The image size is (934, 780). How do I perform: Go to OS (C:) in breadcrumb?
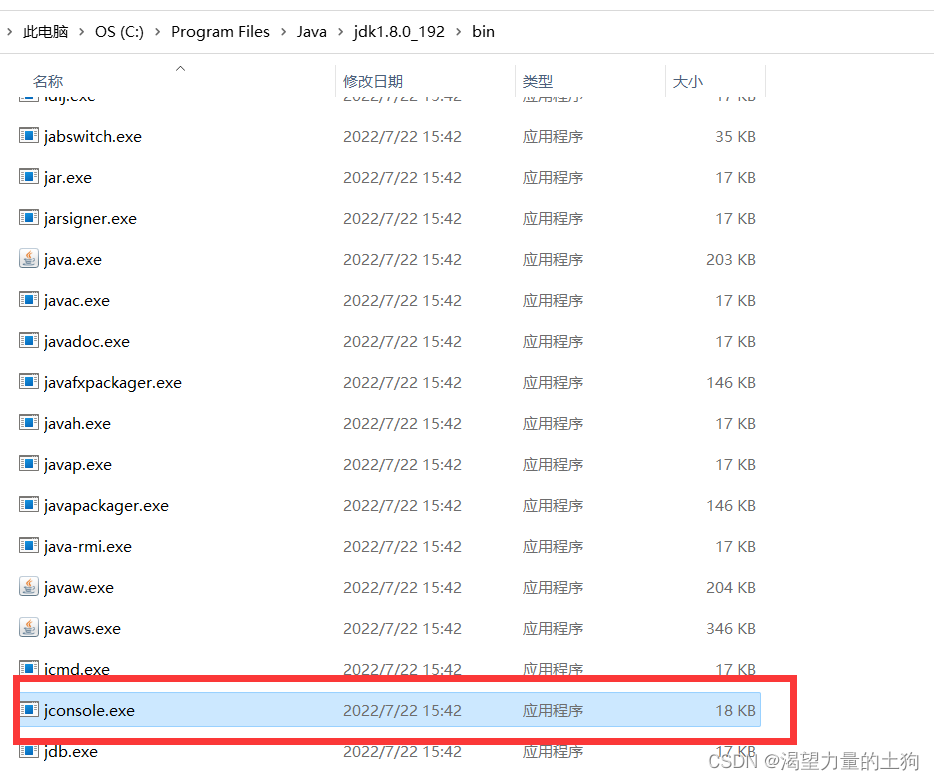point(119,32)
